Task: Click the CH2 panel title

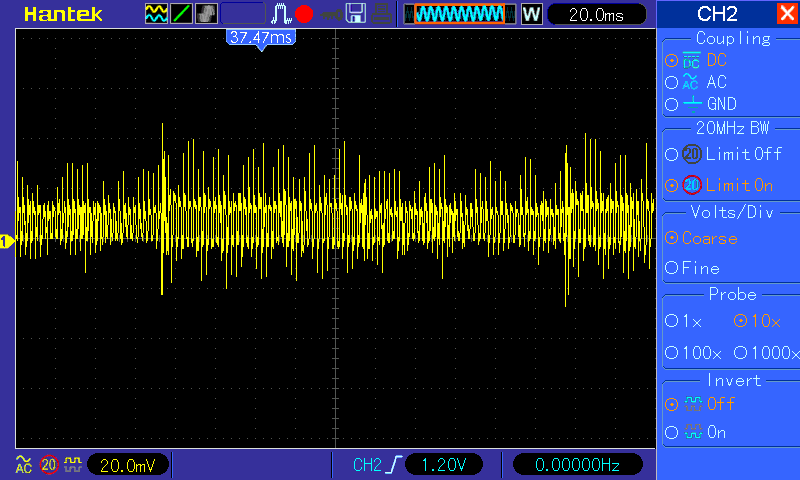Action: coord(717,14)
